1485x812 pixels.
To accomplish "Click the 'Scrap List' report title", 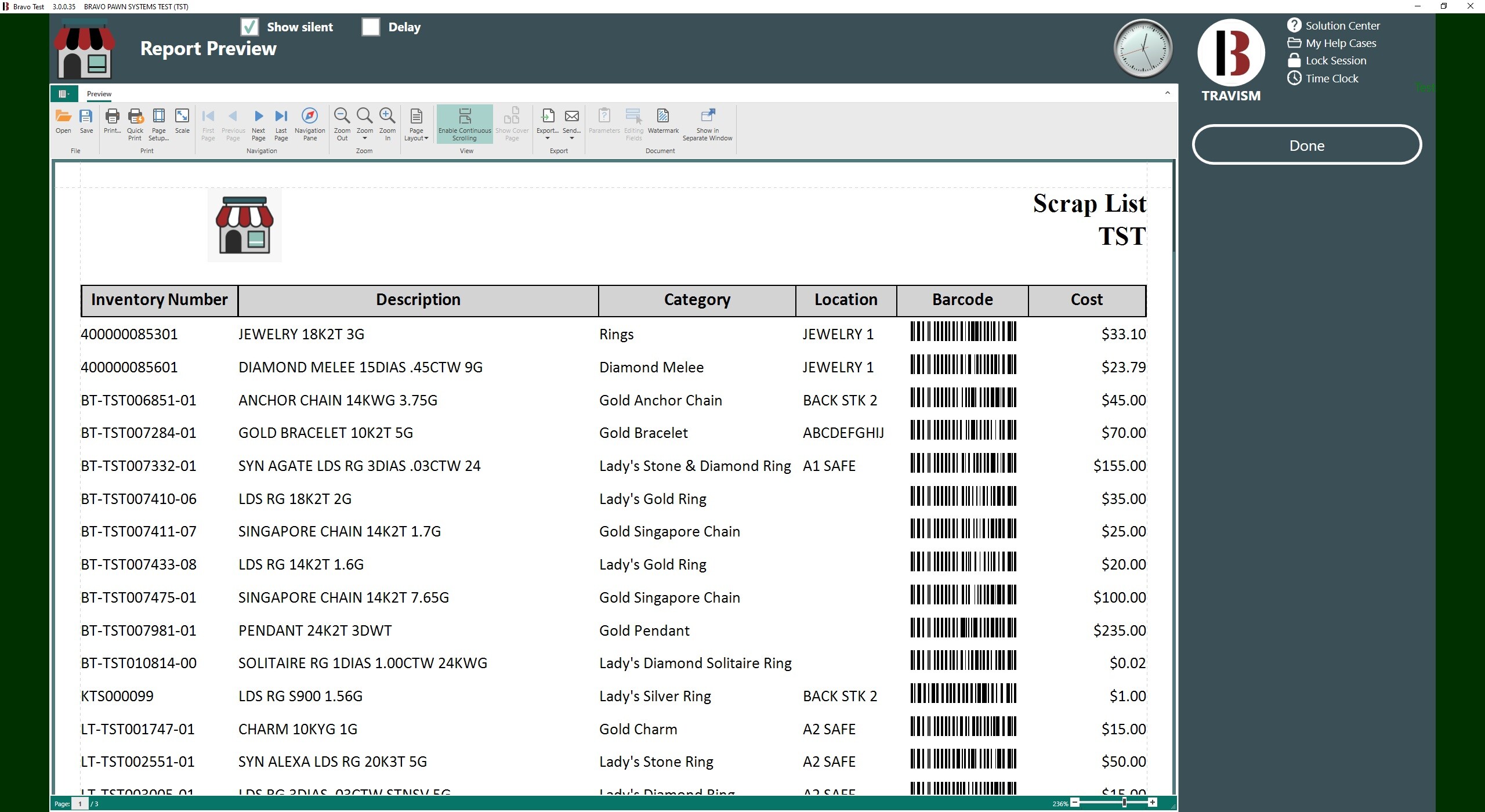I will pos(1089,204).
